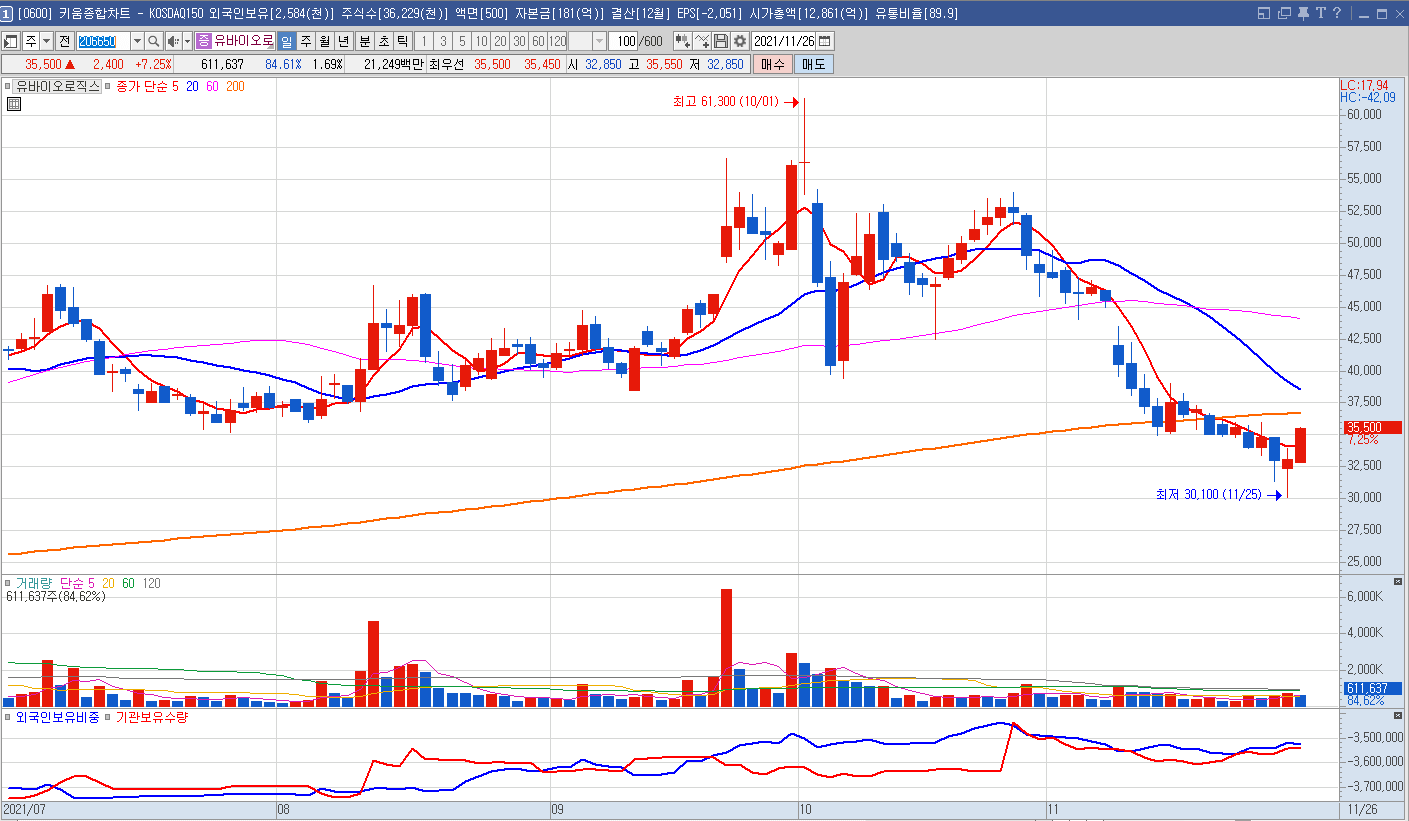Open help question mark icon in title bar
1409x821 pixels.
(x=1337, y=13)
